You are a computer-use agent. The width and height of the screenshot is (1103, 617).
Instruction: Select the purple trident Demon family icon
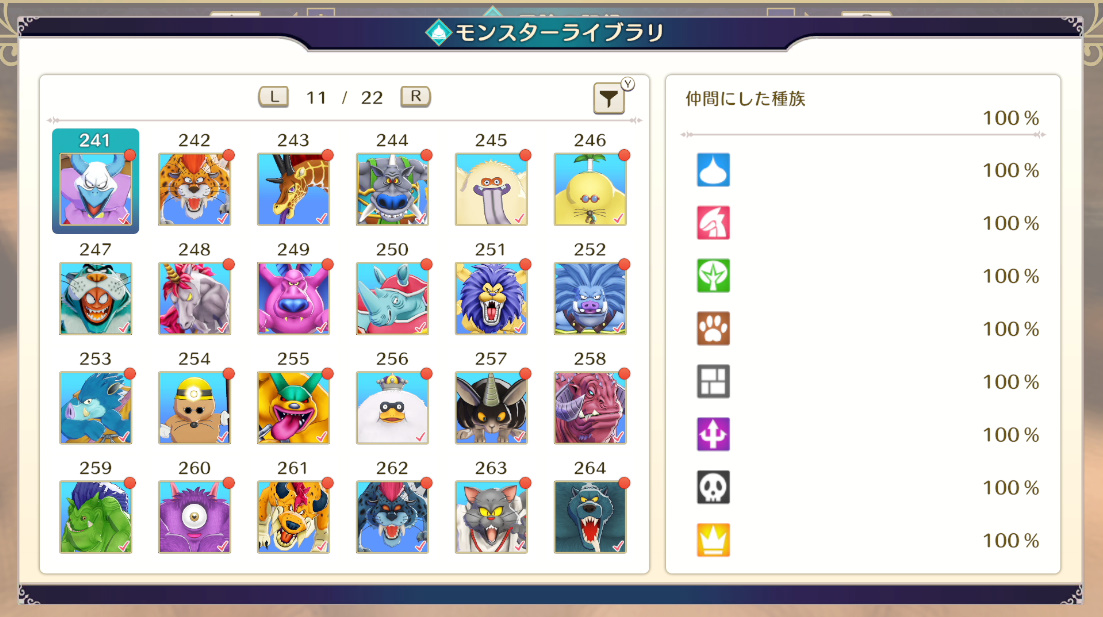pyautogui.click(x=713, y=434)
